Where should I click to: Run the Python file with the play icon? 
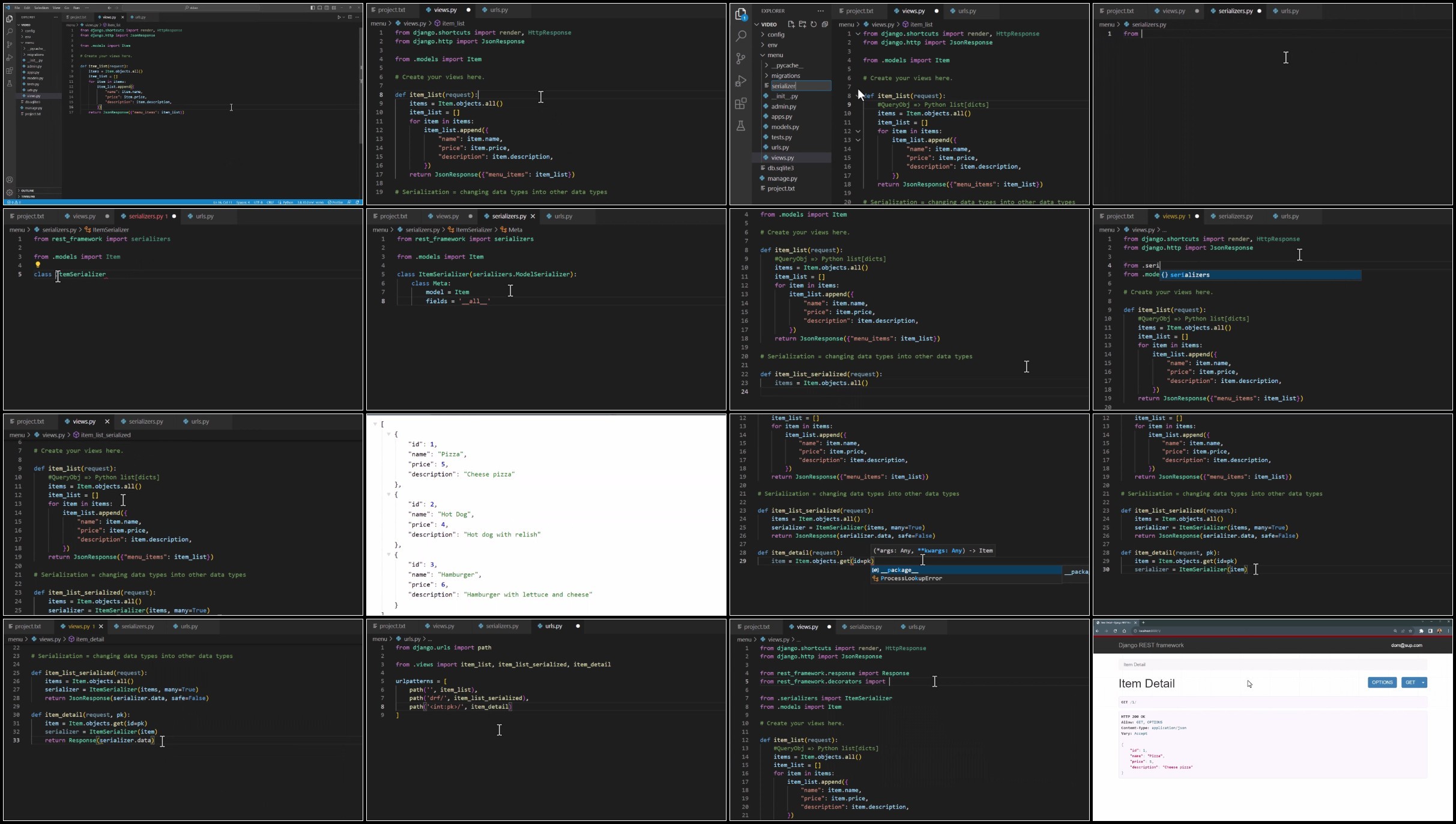click(339, 17)
